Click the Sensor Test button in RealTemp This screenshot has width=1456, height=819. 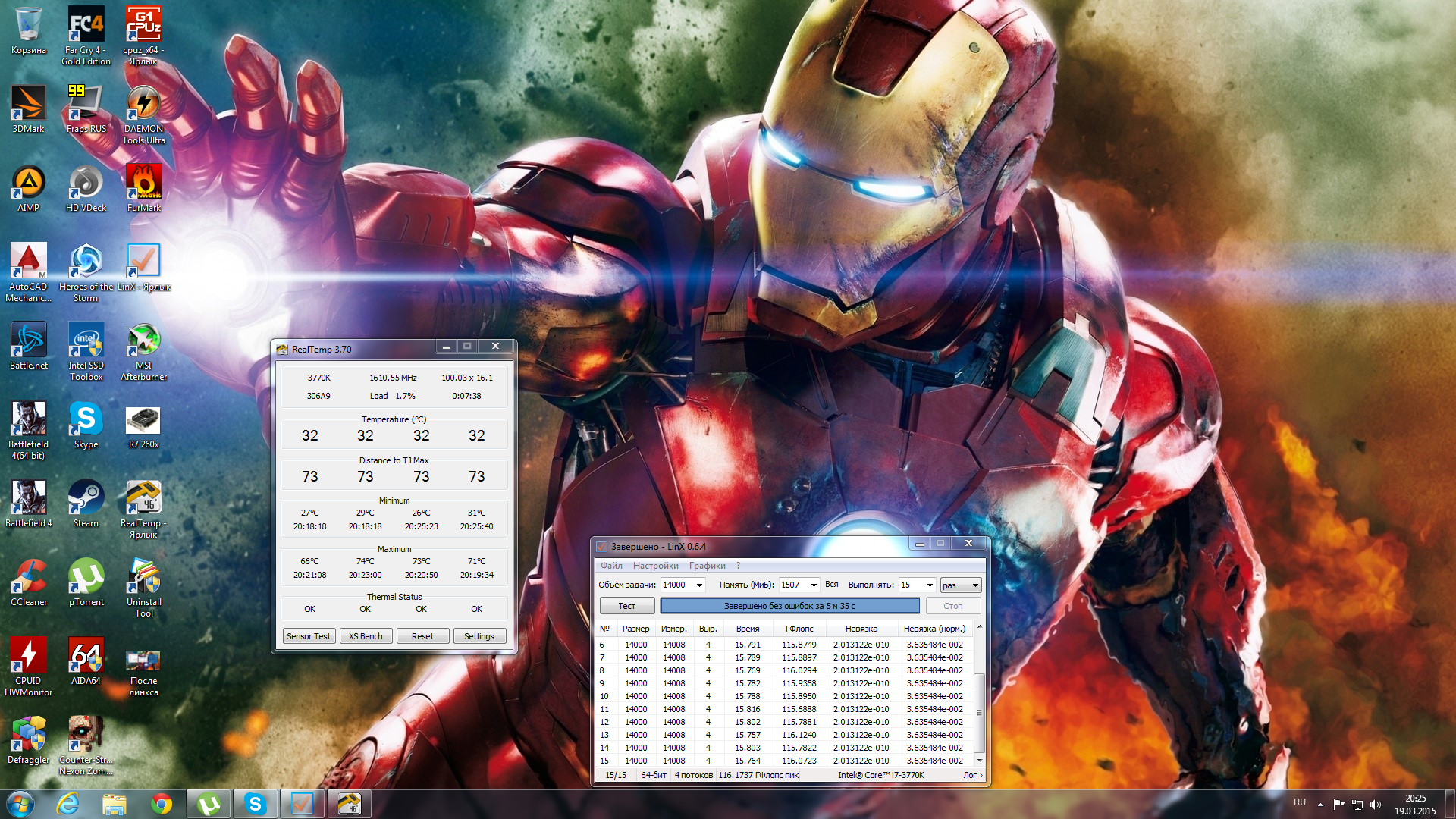click(309, 636)
